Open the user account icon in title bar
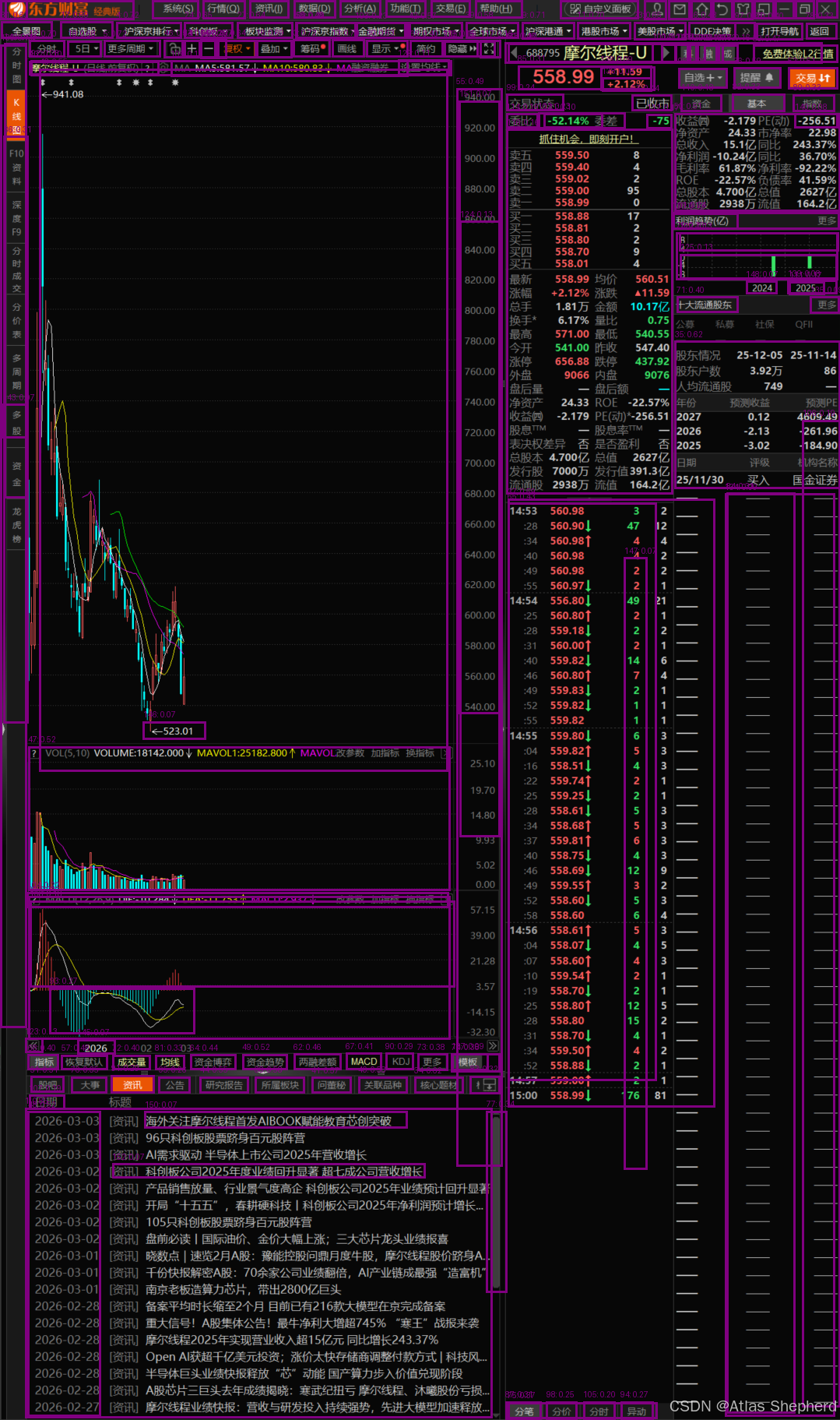 [658, 9]
